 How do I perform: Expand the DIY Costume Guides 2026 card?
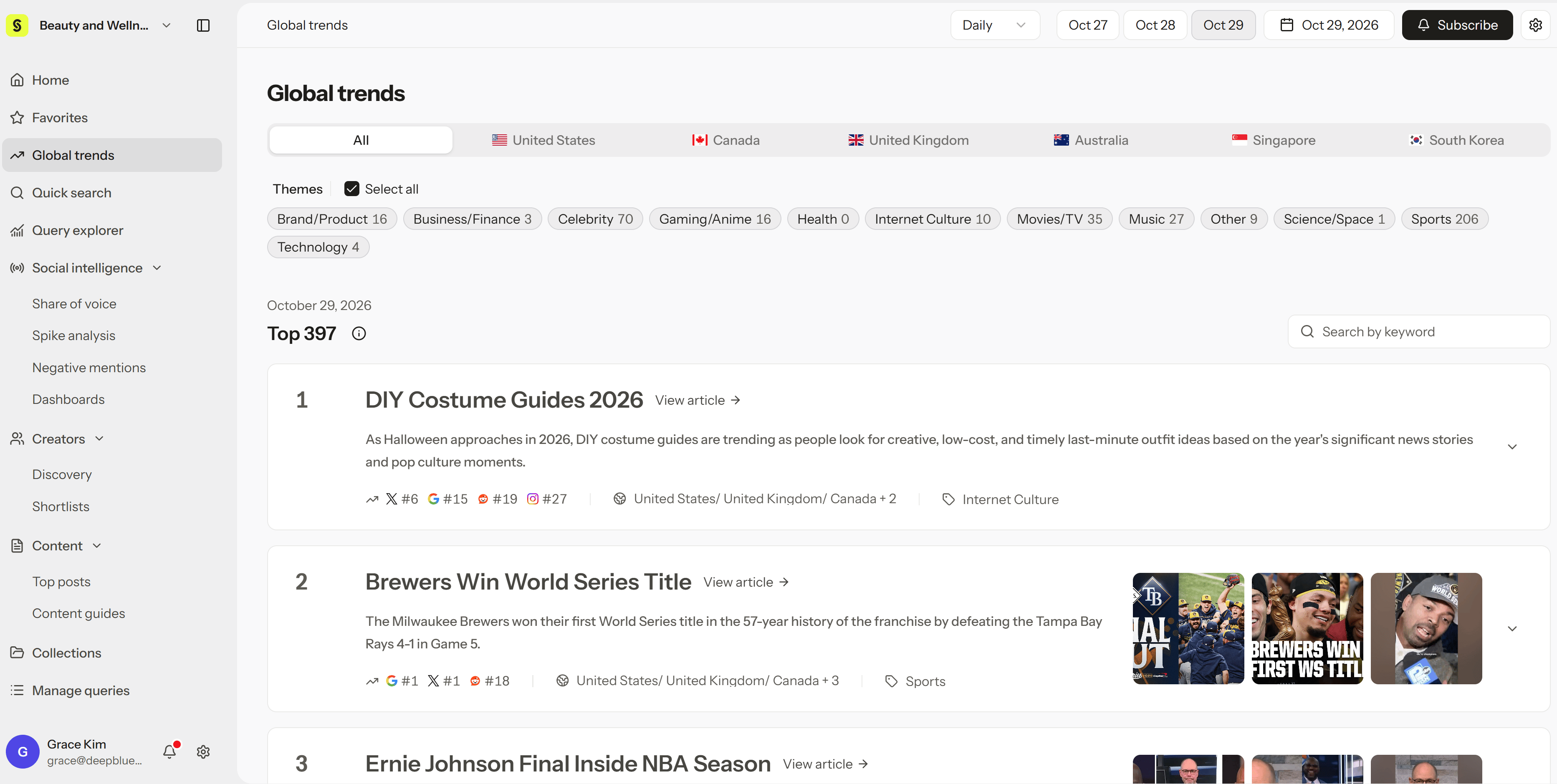[1512, 447]
